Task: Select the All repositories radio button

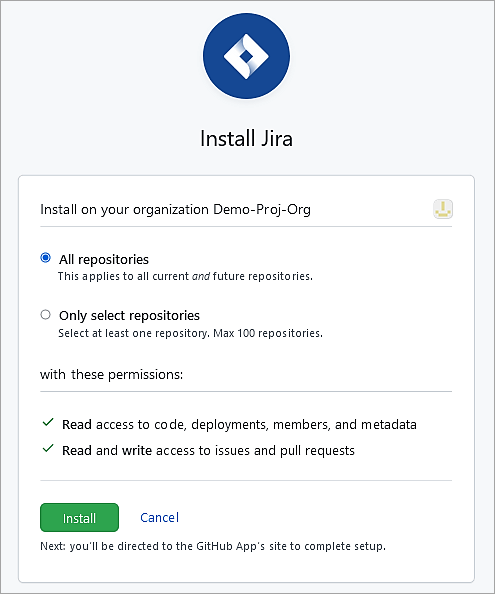Action: click(x=45, y=258)
